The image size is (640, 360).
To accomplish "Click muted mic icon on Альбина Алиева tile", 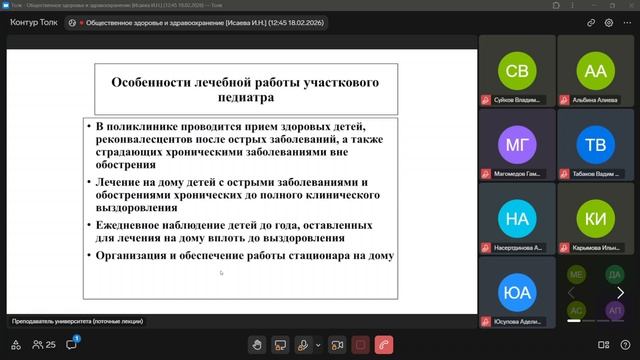I will (x=564, y=100).
